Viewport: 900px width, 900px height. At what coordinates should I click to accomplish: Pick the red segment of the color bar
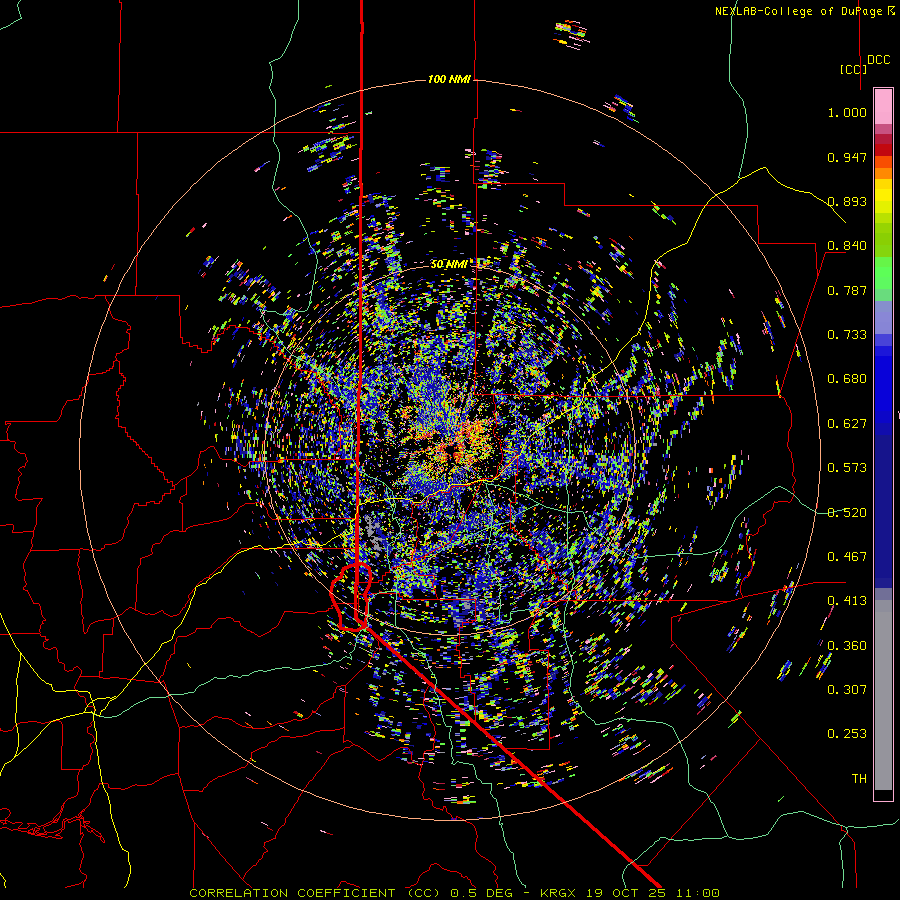[883, 149]
